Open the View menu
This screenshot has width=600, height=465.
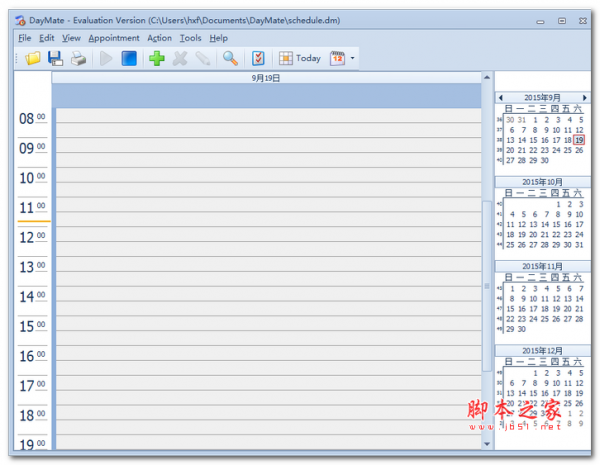click(x=72, y=38)
